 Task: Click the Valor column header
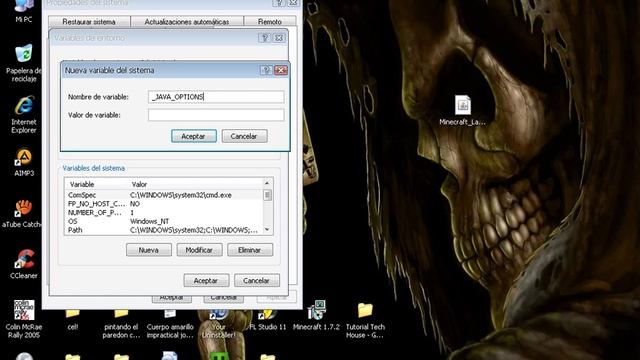tap(196, 184)
